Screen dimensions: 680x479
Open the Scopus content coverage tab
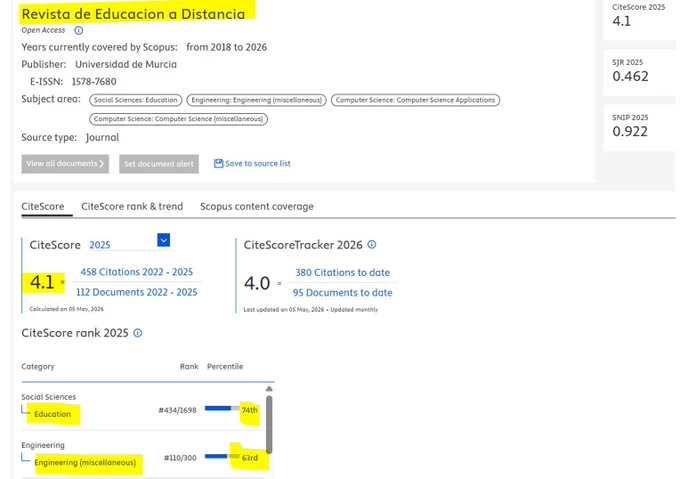pyautogui.click(x=257, y=206)
